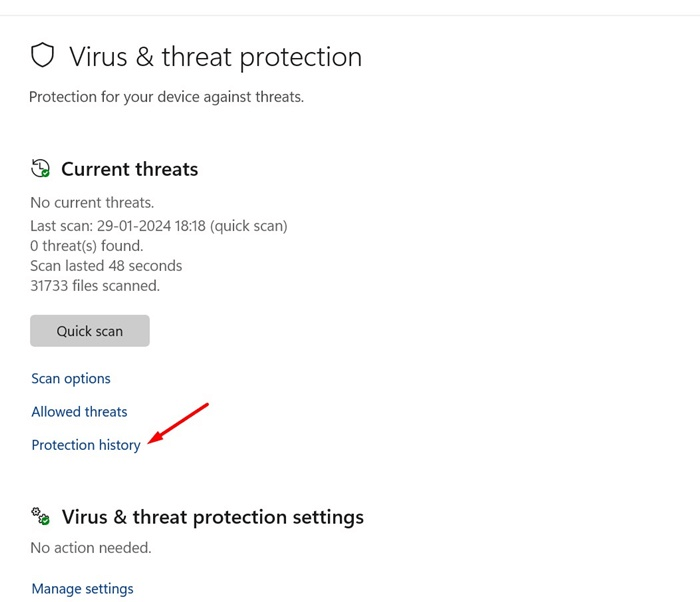Click the 'No action needed.' status text
The height and width of the screenshot is (602, 700).
(x=91, y=548)
